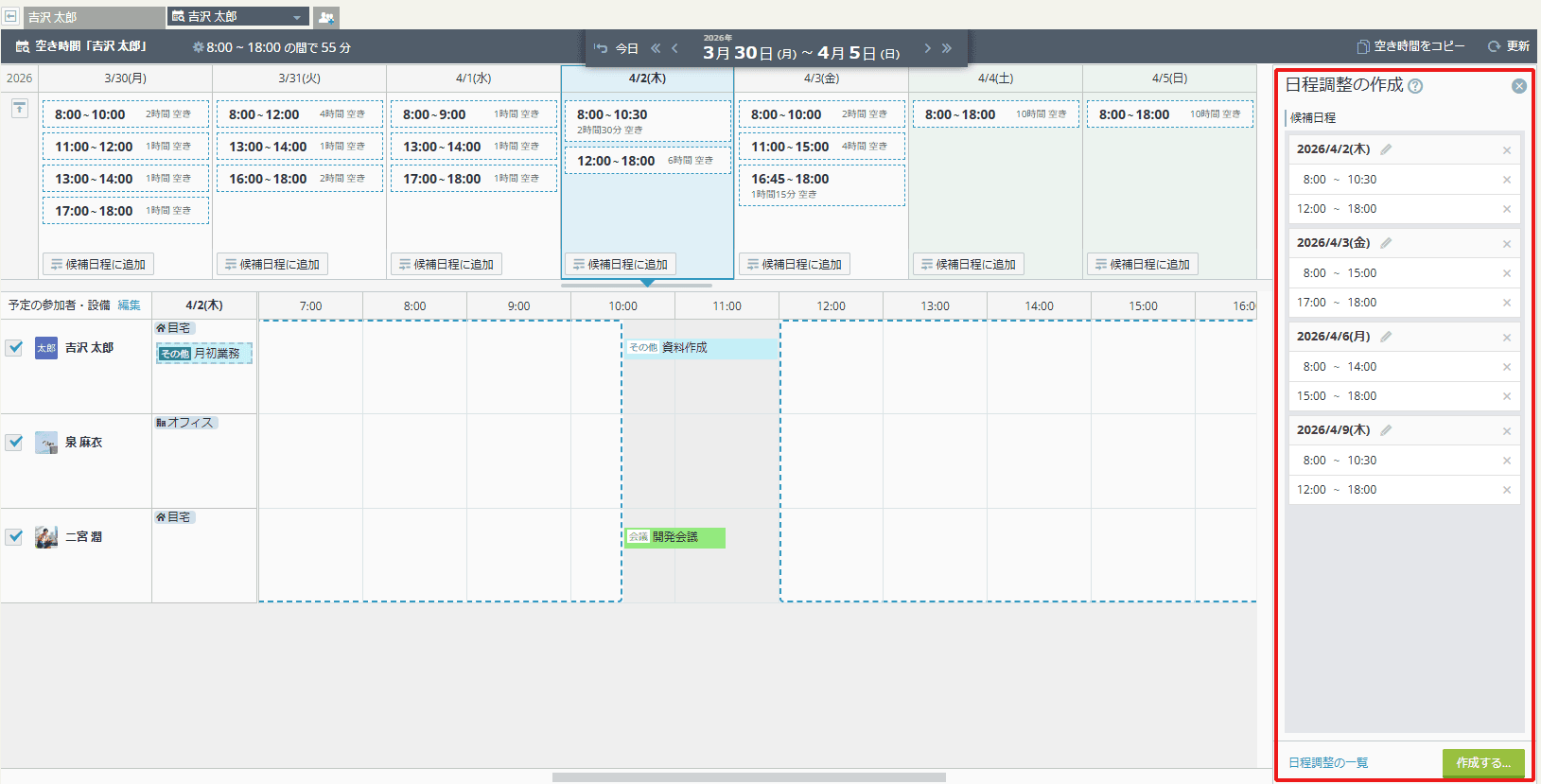Click the green 作成する... button
The image size is (1541, 784).
pyautogui.click(x=1482, y=762)
